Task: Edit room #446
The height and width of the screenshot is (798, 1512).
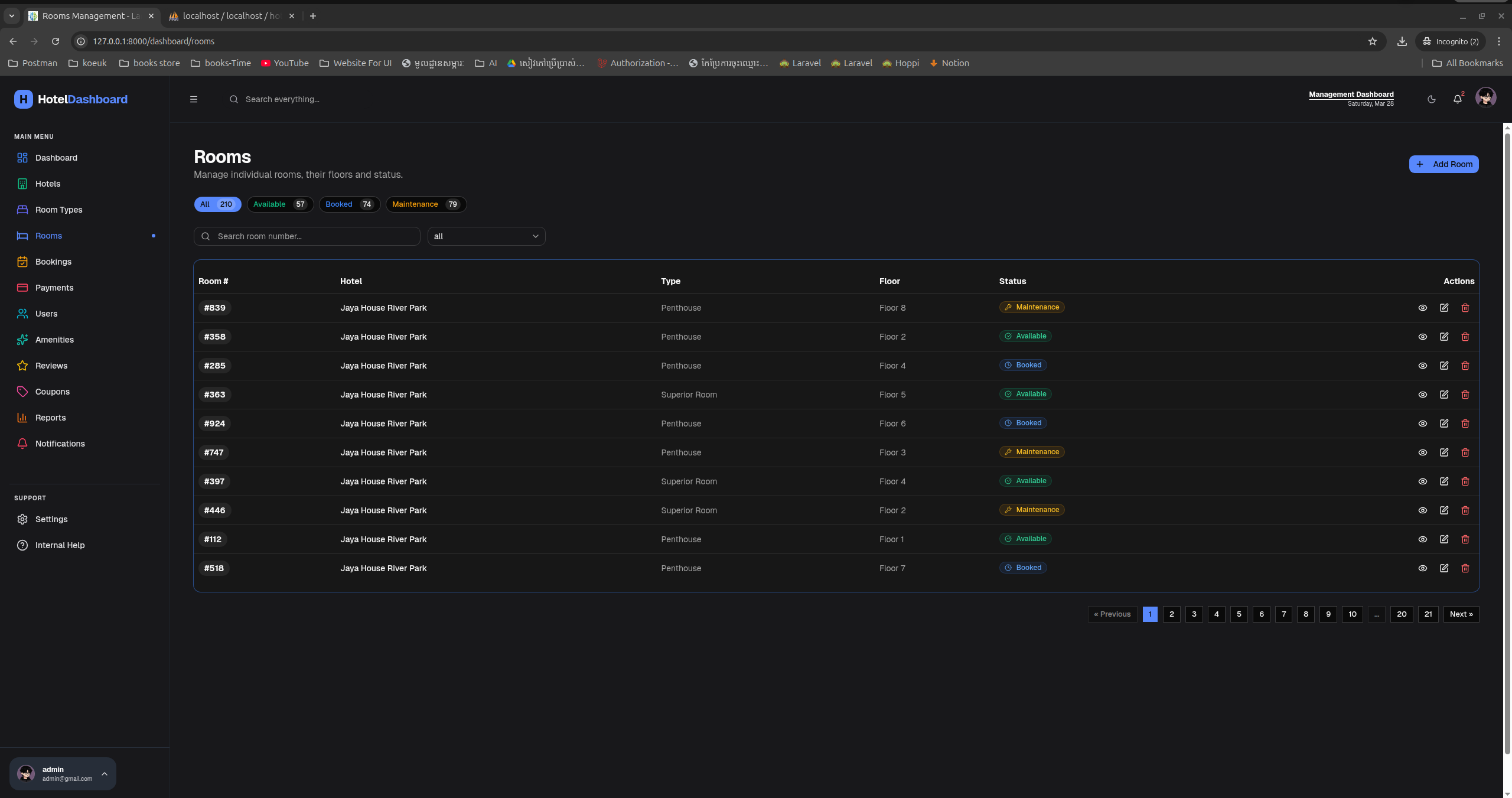Action: 1444,510
